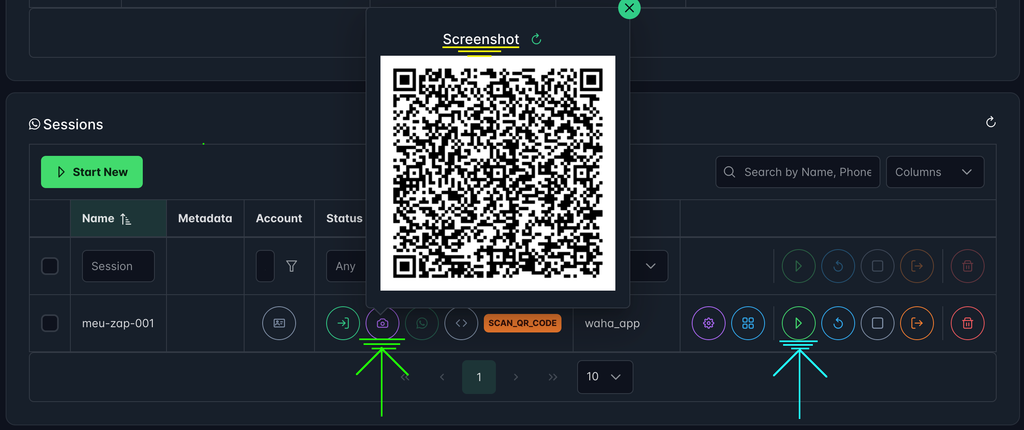This screenshot has height=430, width=1024.
Task: Go to next page arrow
Action: tap(516, 377)
